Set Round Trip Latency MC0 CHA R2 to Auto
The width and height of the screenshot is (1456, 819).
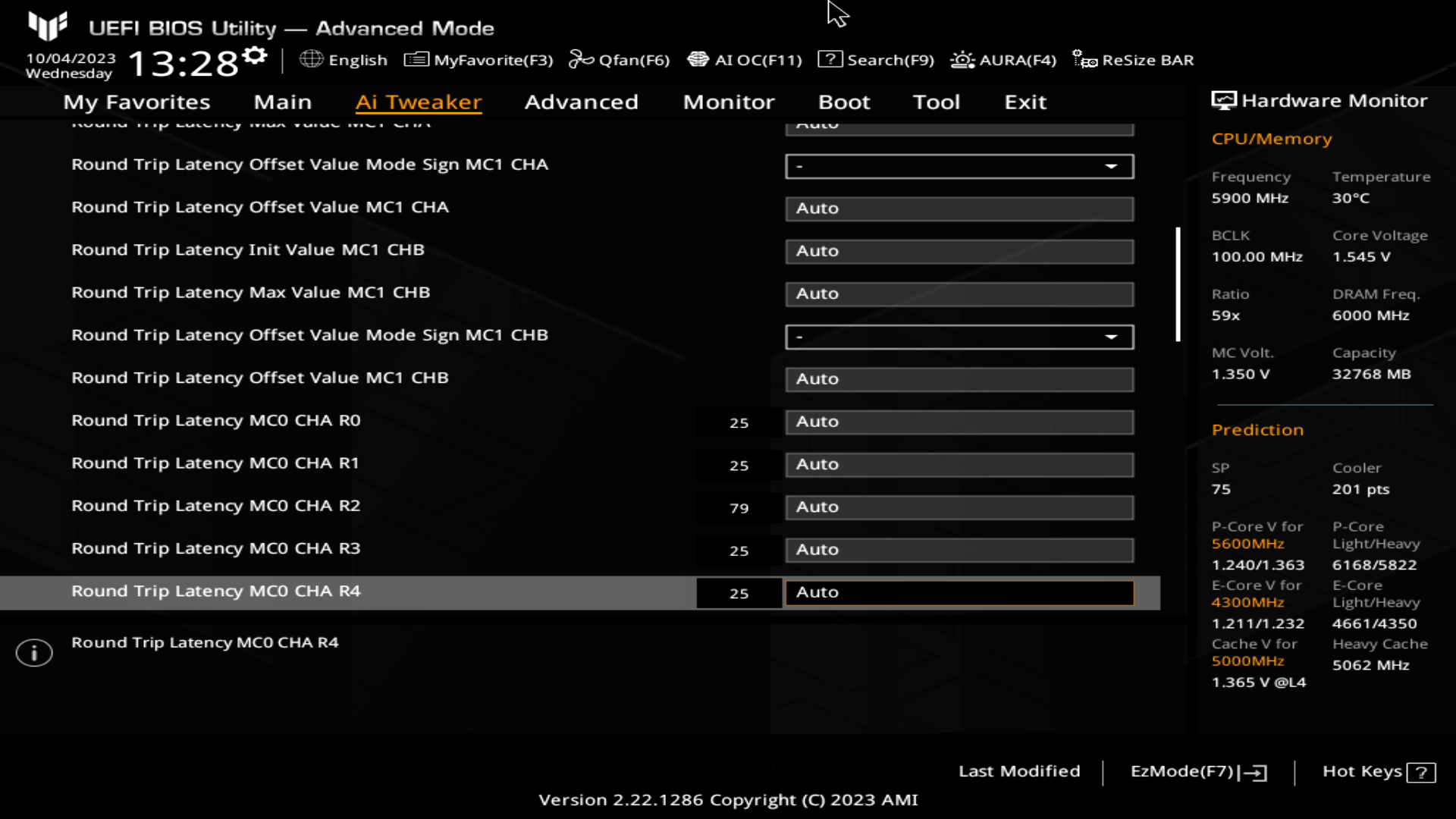(959, 506)
